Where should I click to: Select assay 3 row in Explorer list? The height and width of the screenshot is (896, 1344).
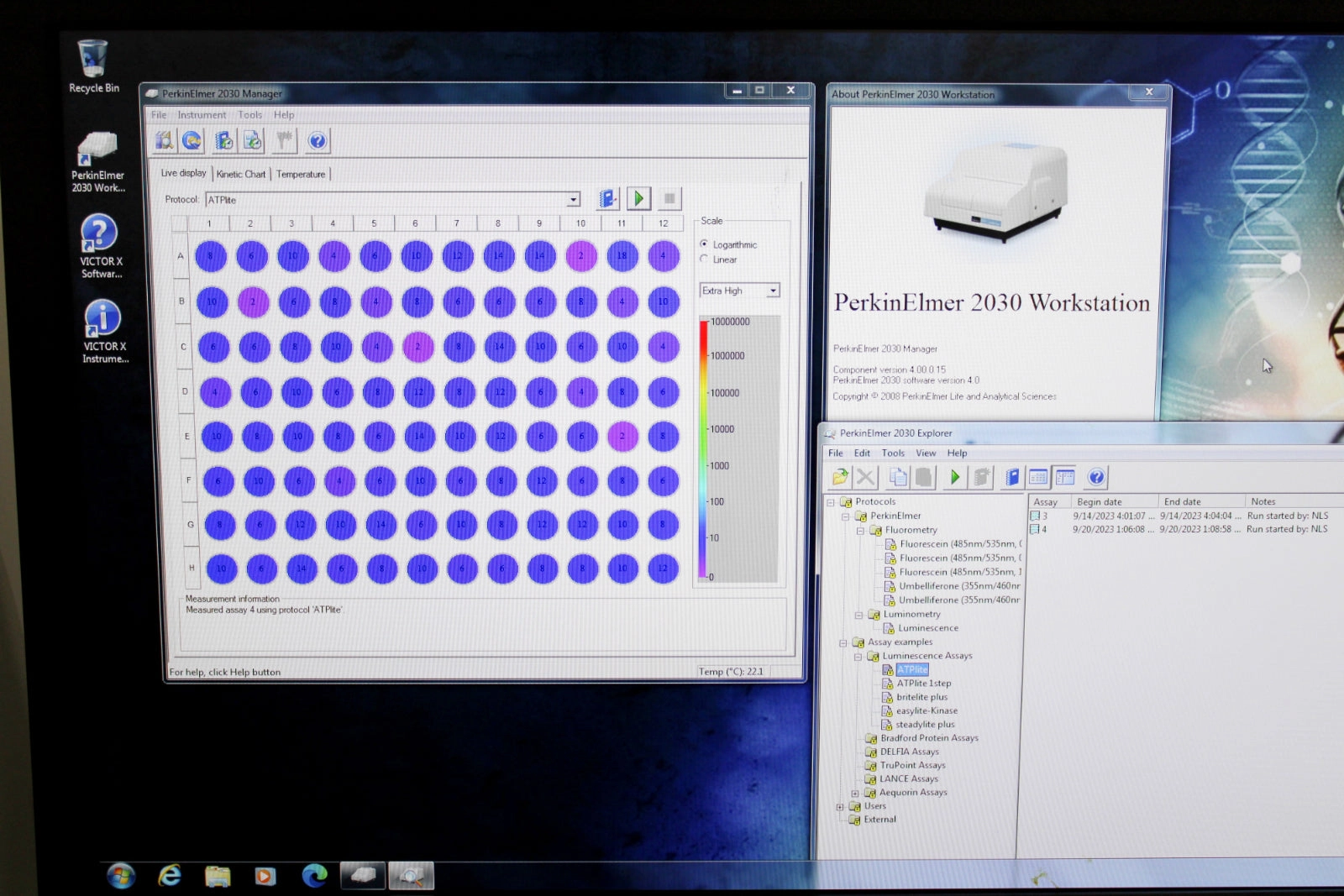[x=1179, y=516]
